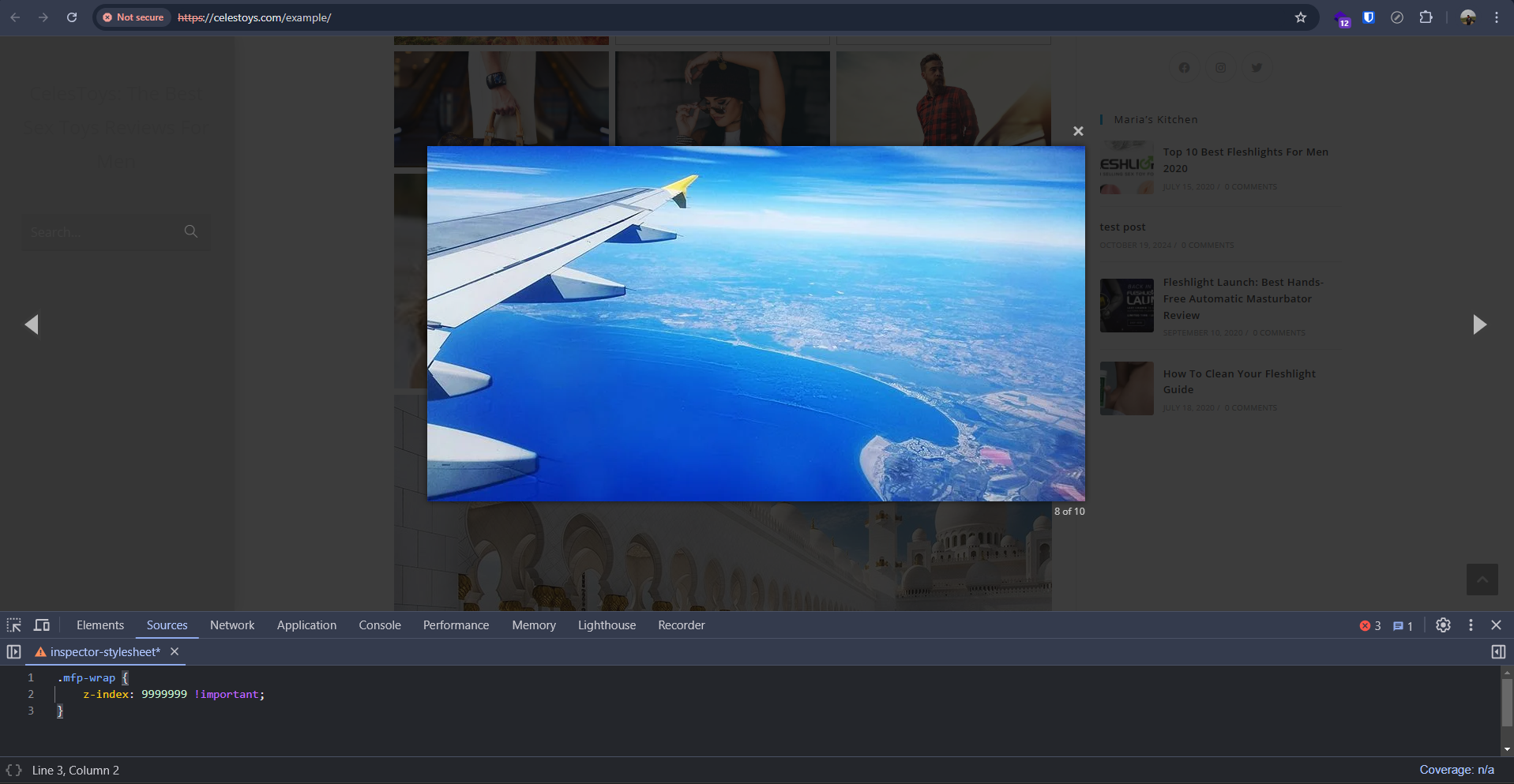Viewport: 1514px width, 784px height.
Task: Show the next gallery image
Action: point(1479,324)
